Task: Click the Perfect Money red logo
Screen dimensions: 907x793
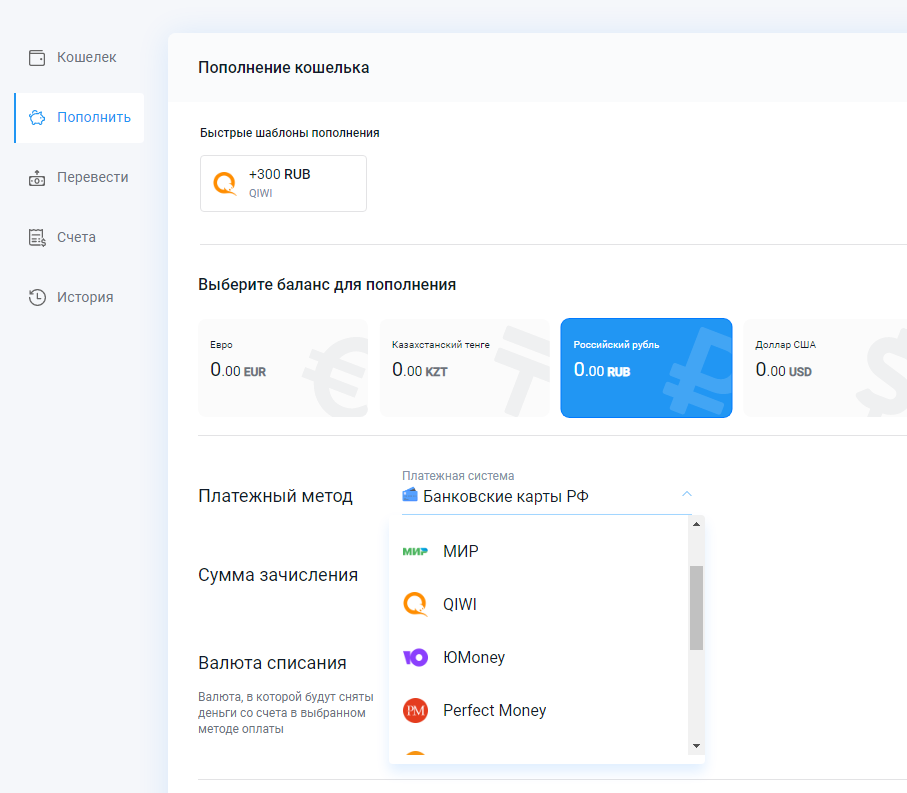Action: 415,710
